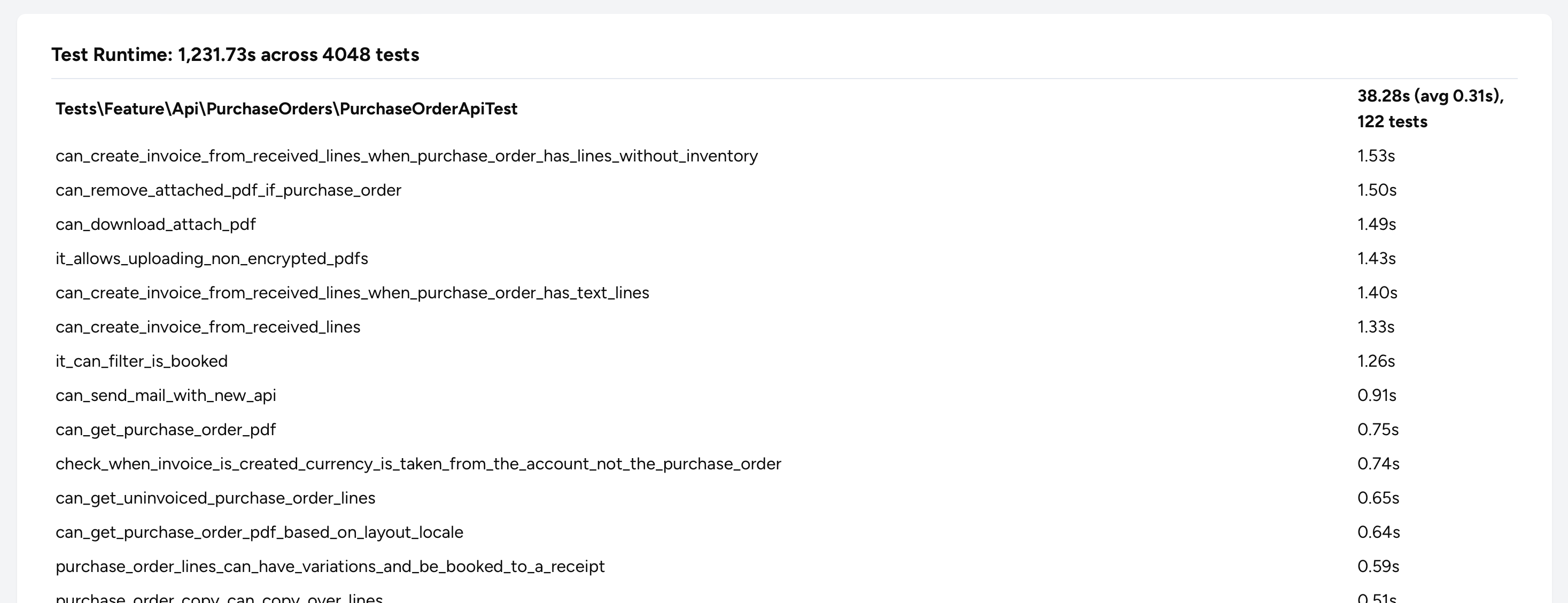Select it_allows_uploading_non_encrypted_pdfs test name

tap(212, 259)
